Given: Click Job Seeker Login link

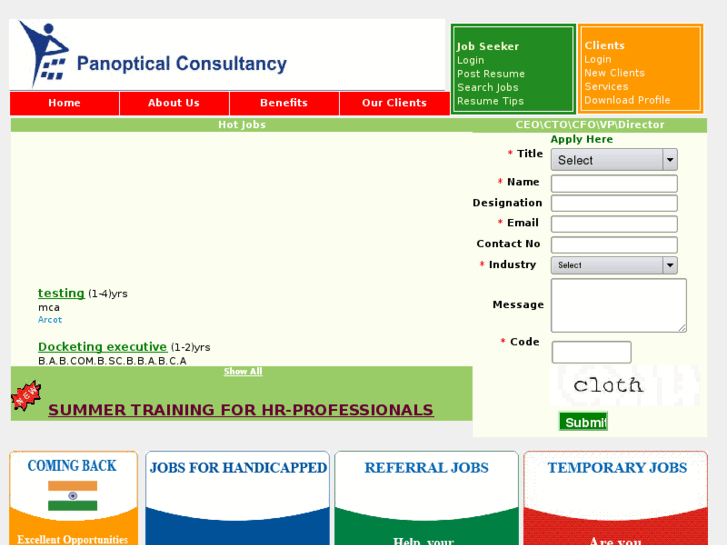Looking at the screenshot, I should point(471,60).
